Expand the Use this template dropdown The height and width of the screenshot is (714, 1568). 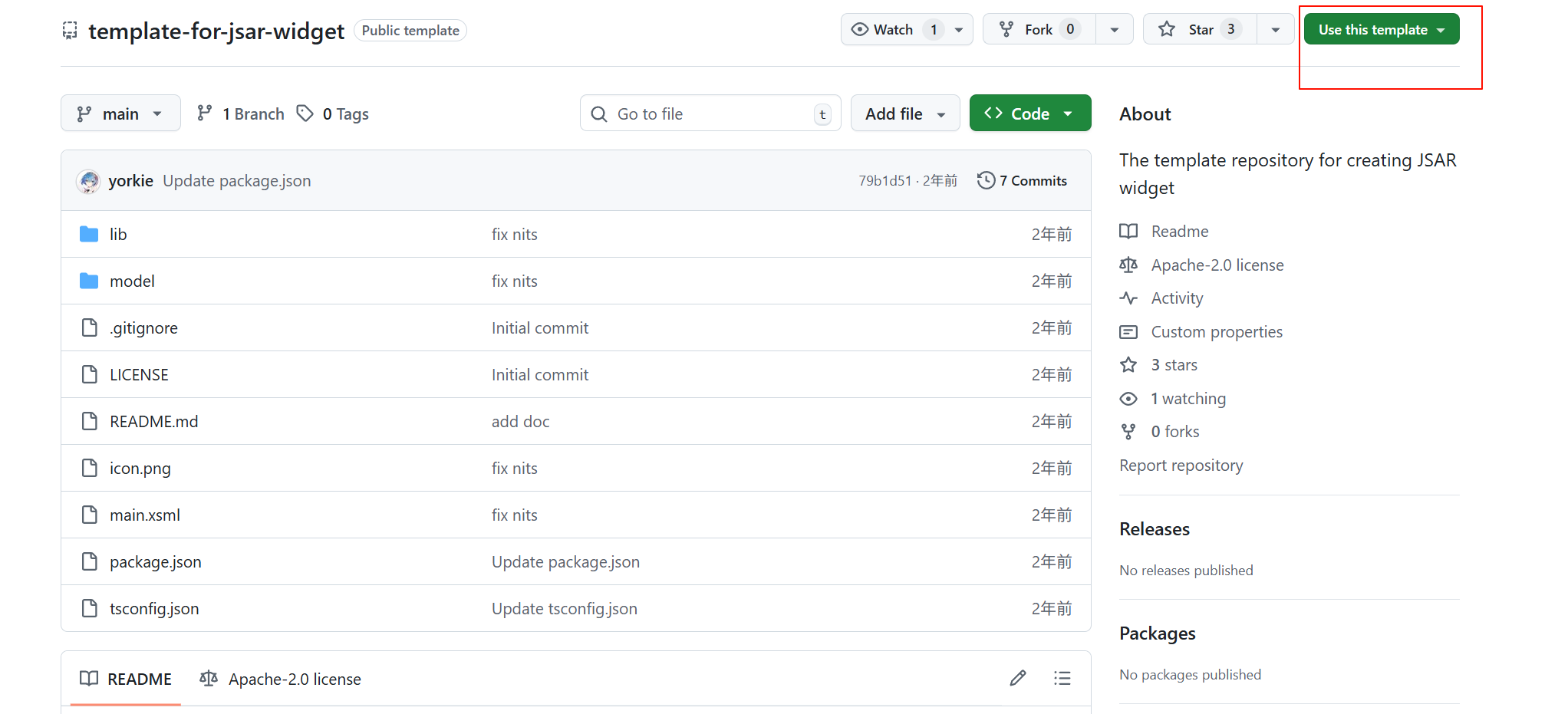click(1382, 29)
